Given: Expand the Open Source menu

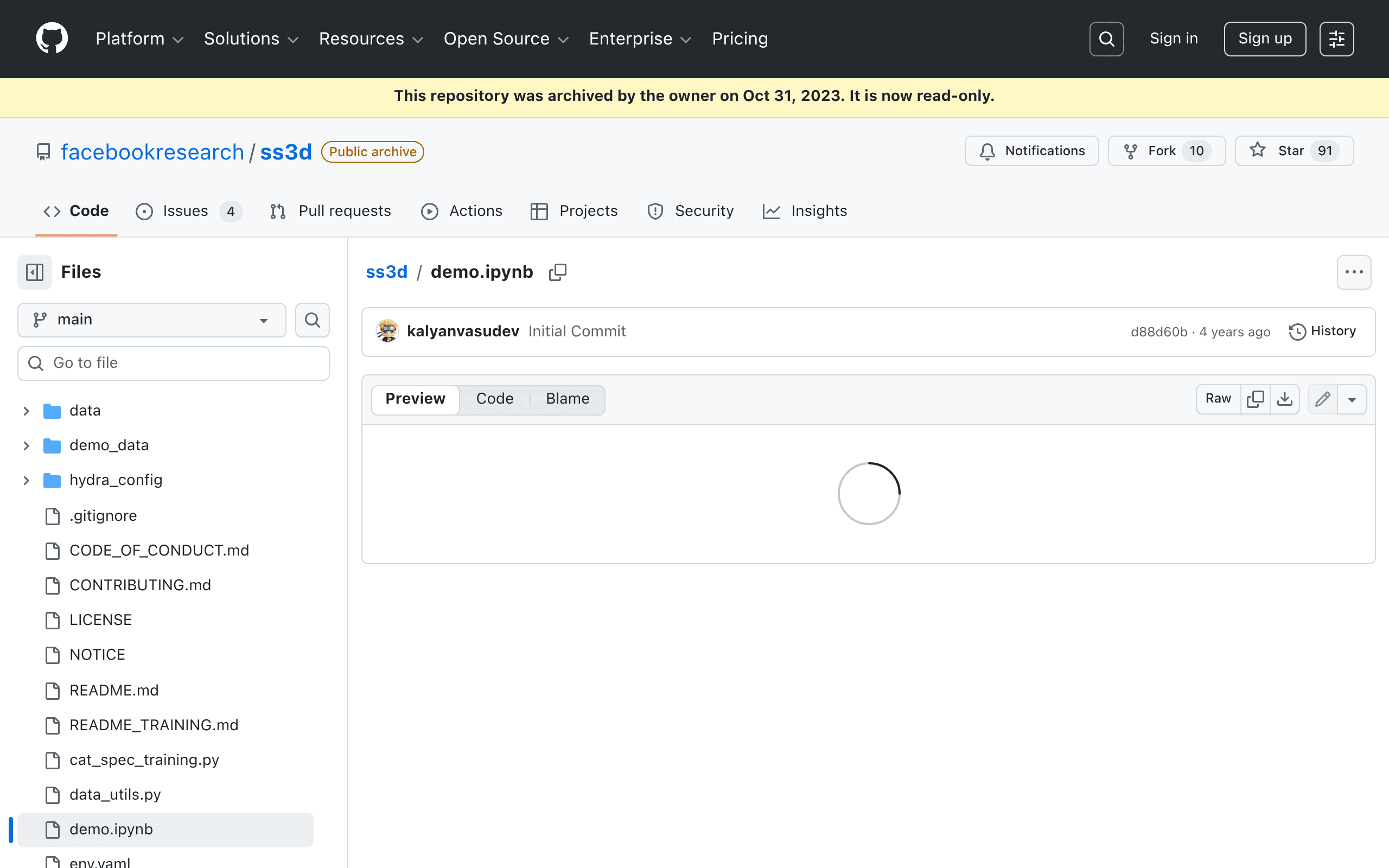Looking at the screenshot, I should click(x=506, y=39).
